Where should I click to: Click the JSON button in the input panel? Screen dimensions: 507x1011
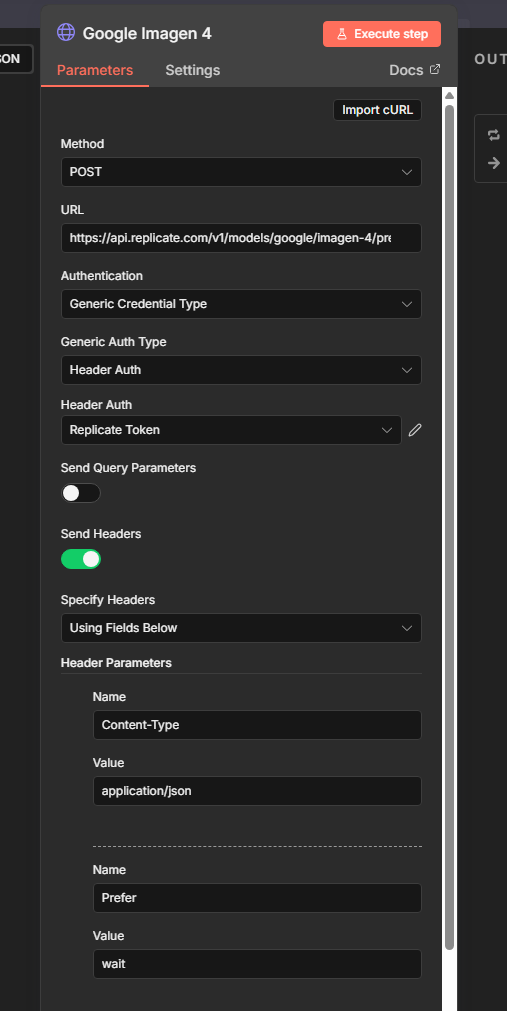pyautogui.click(x=15, y=59)
